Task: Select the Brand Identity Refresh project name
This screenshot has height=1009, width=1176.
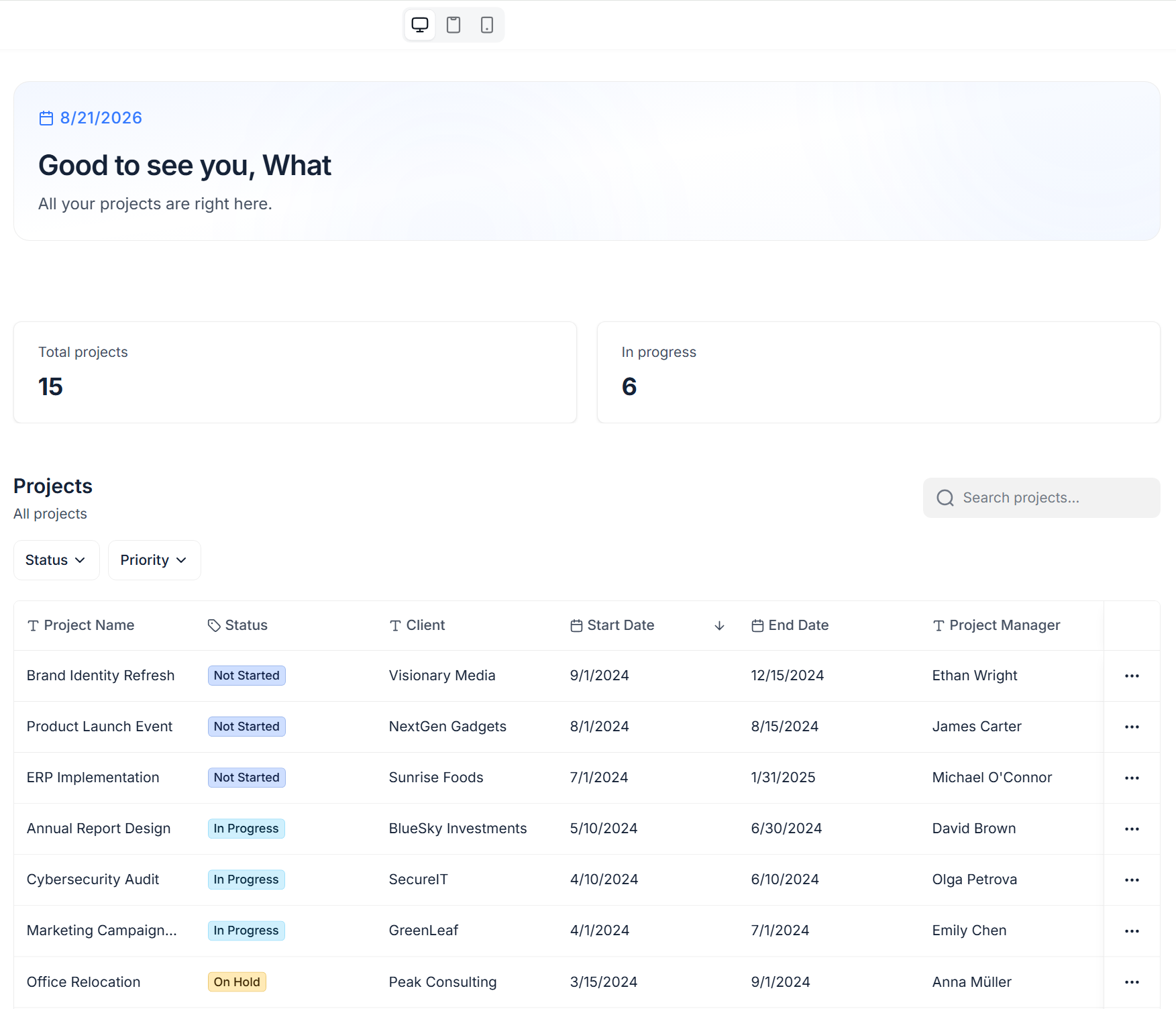Action: click(101, 676)
